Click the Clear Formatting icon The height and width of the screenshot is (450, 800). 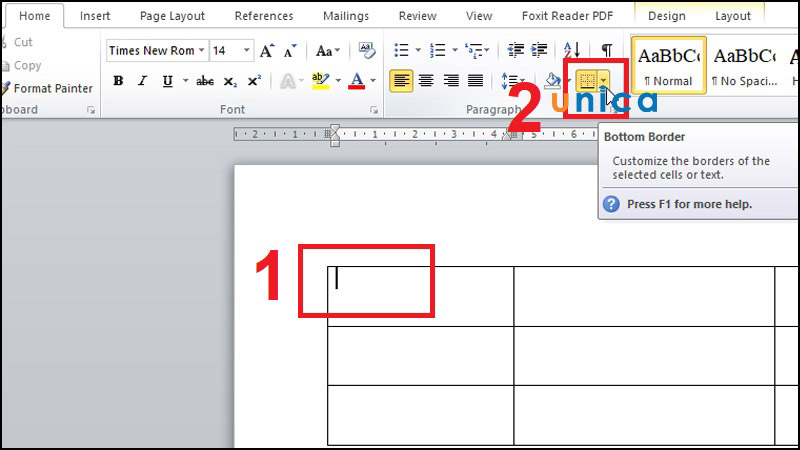click(366, 51)
